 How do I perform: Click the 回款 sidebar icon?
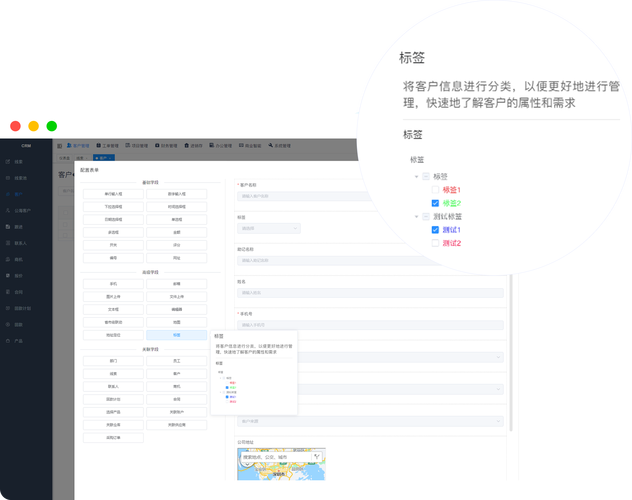coord(8,324)
